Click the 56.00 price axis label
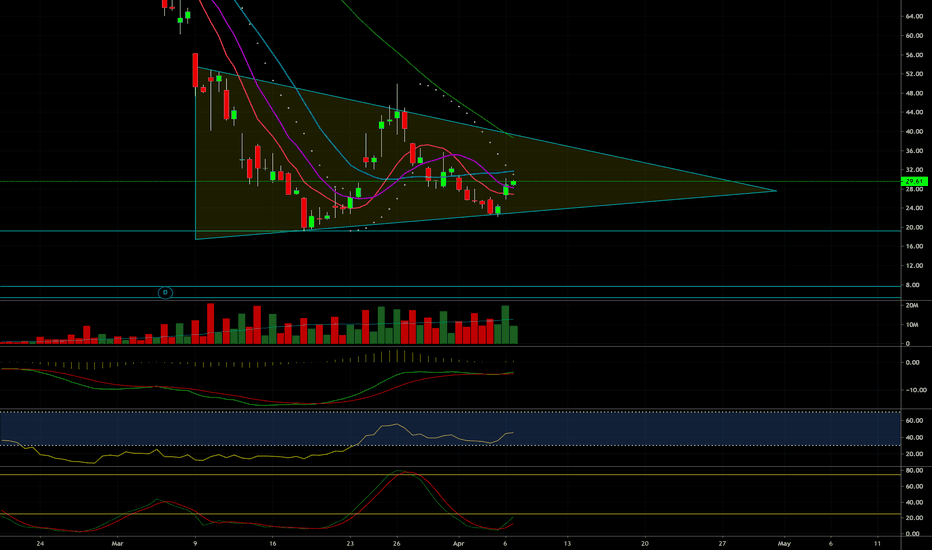This screenshot has height=550, width=932. 914,55
